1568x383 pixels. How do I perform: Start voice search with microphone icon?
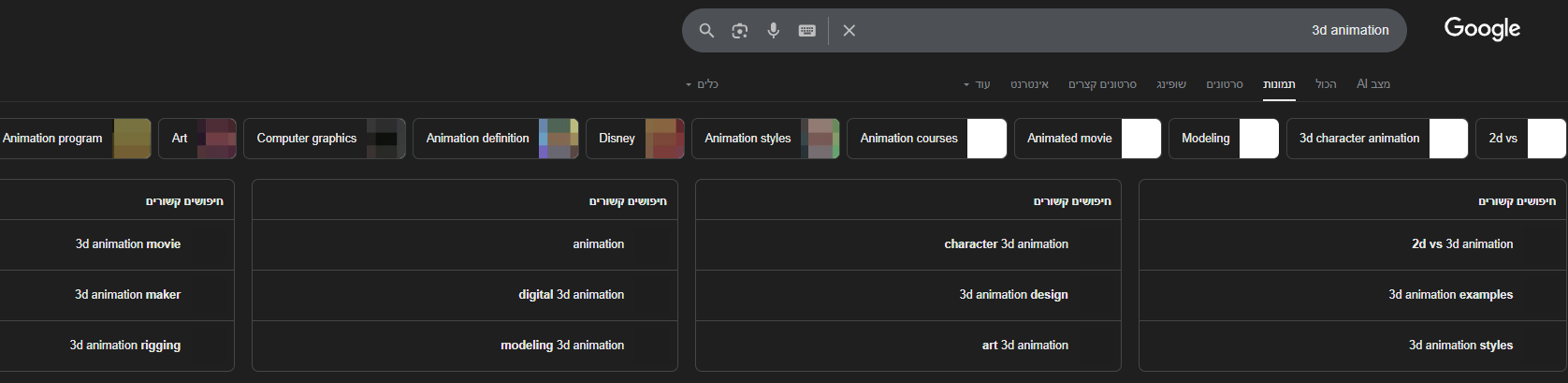pyautogui.click(x=774, y=31)
